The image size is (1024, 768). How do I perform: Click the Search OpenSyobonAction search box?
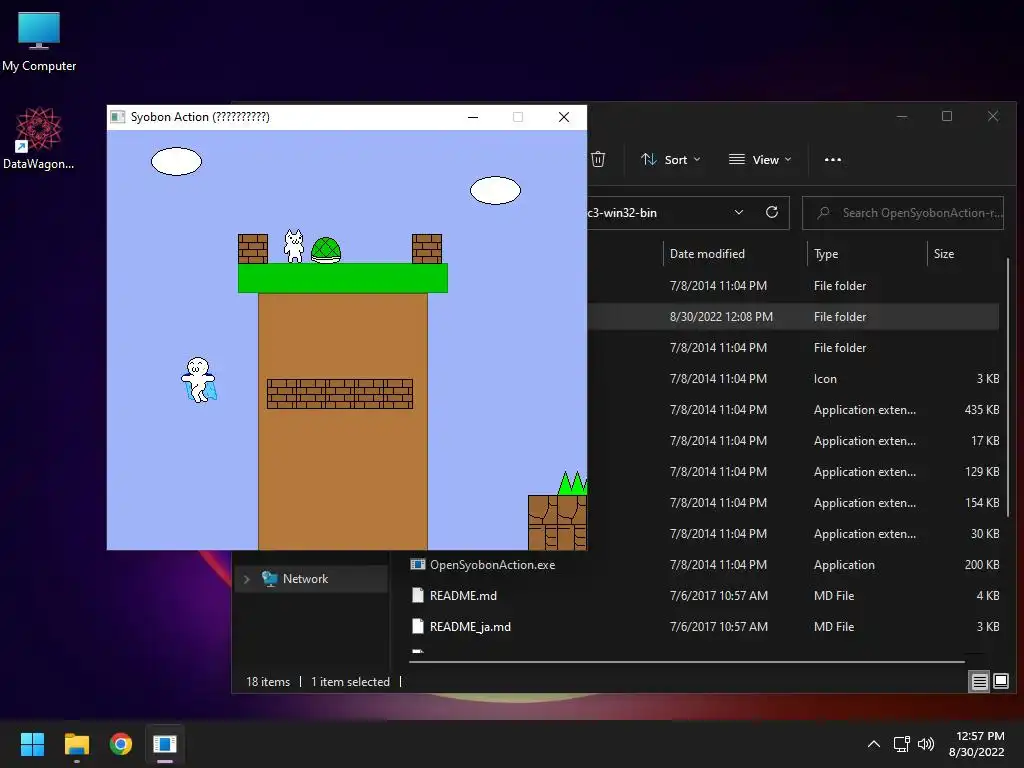[903, 213]
